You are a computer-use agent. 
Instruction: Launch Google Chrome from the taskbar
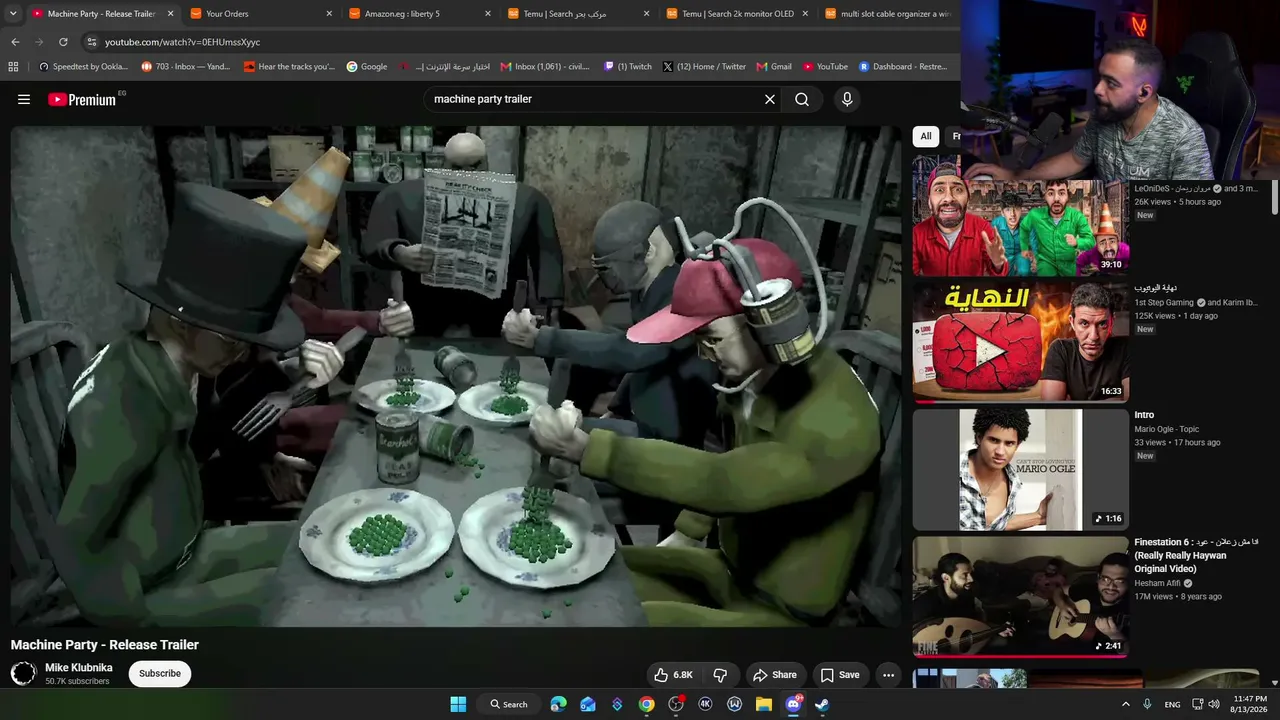tap(647, 704)
